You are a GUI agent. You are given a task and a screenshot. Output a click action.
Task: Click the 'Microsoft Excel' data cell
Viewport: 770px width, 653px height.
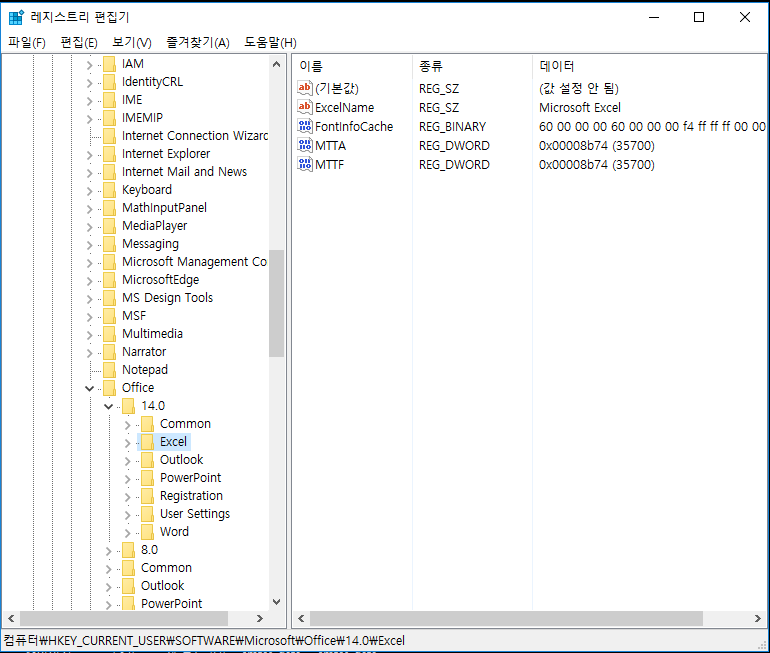point(579,108)
